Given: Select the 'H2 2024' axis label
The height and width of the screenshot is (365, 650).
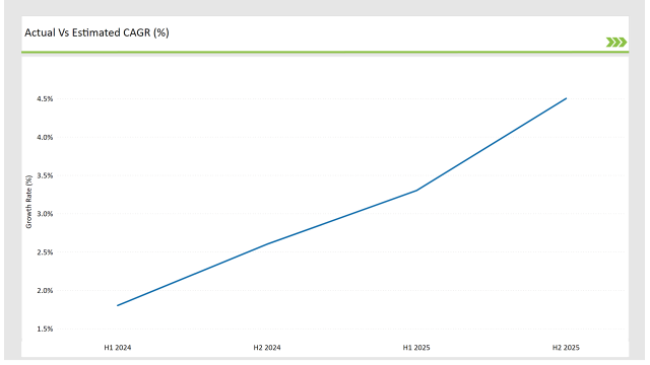Looking at the screenshot, I should pos(267,348).
